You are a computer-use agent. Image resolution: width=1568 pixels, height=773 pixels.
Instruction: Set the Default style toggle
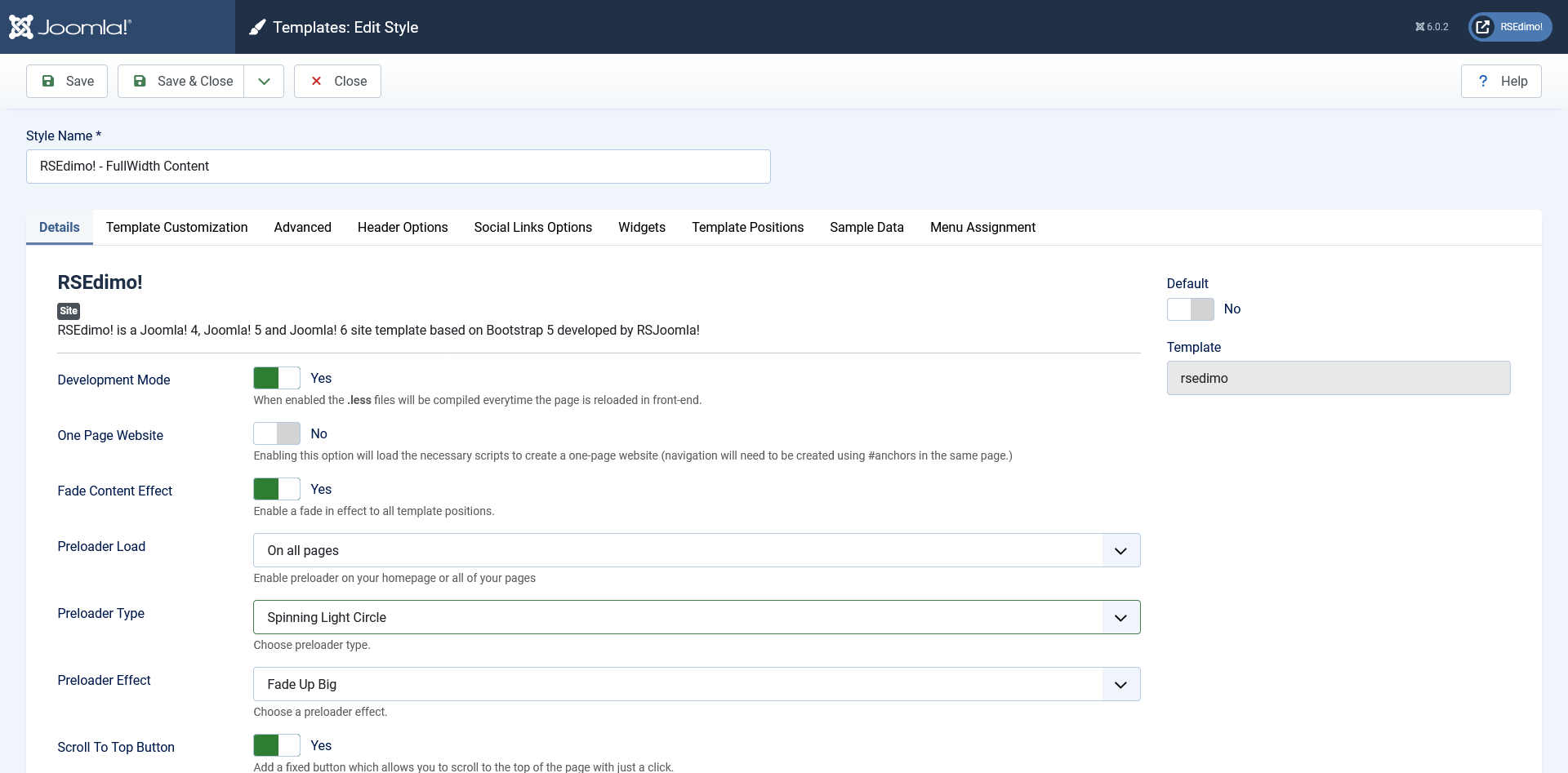(1190, 309)
